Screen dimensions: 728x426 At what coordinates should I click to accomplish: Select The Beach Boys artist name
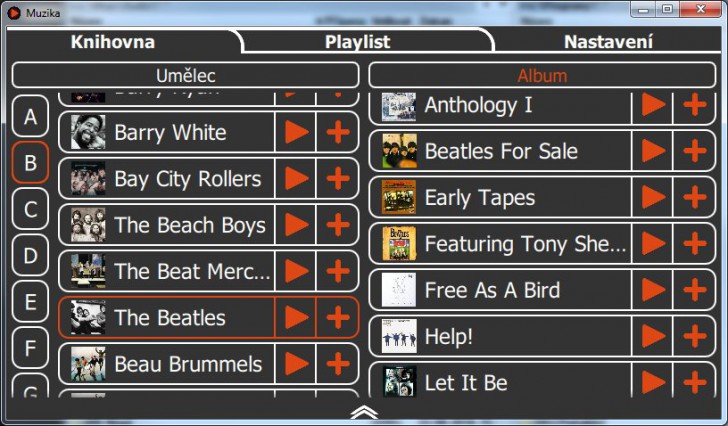(190, 226)
